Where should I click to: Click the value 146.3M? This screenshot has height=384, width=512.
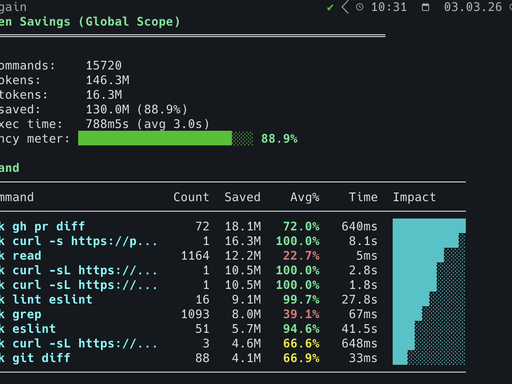pyautogui.click(x=108, y=80)
